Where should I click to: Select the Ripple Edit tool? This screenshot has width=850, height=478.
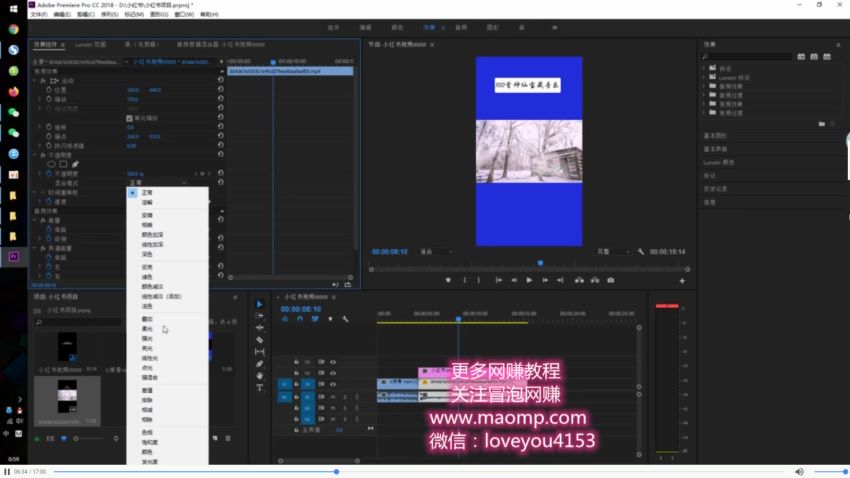(260, 328)
